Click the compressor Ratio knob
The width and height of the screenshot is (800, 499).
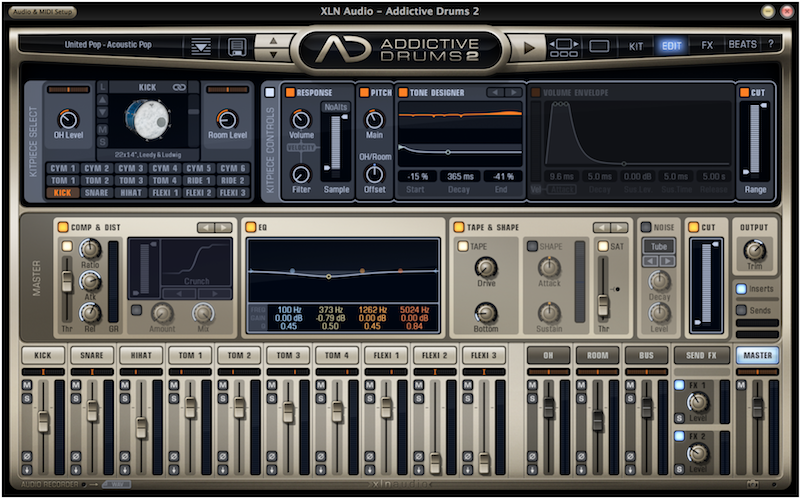[90, 250]
